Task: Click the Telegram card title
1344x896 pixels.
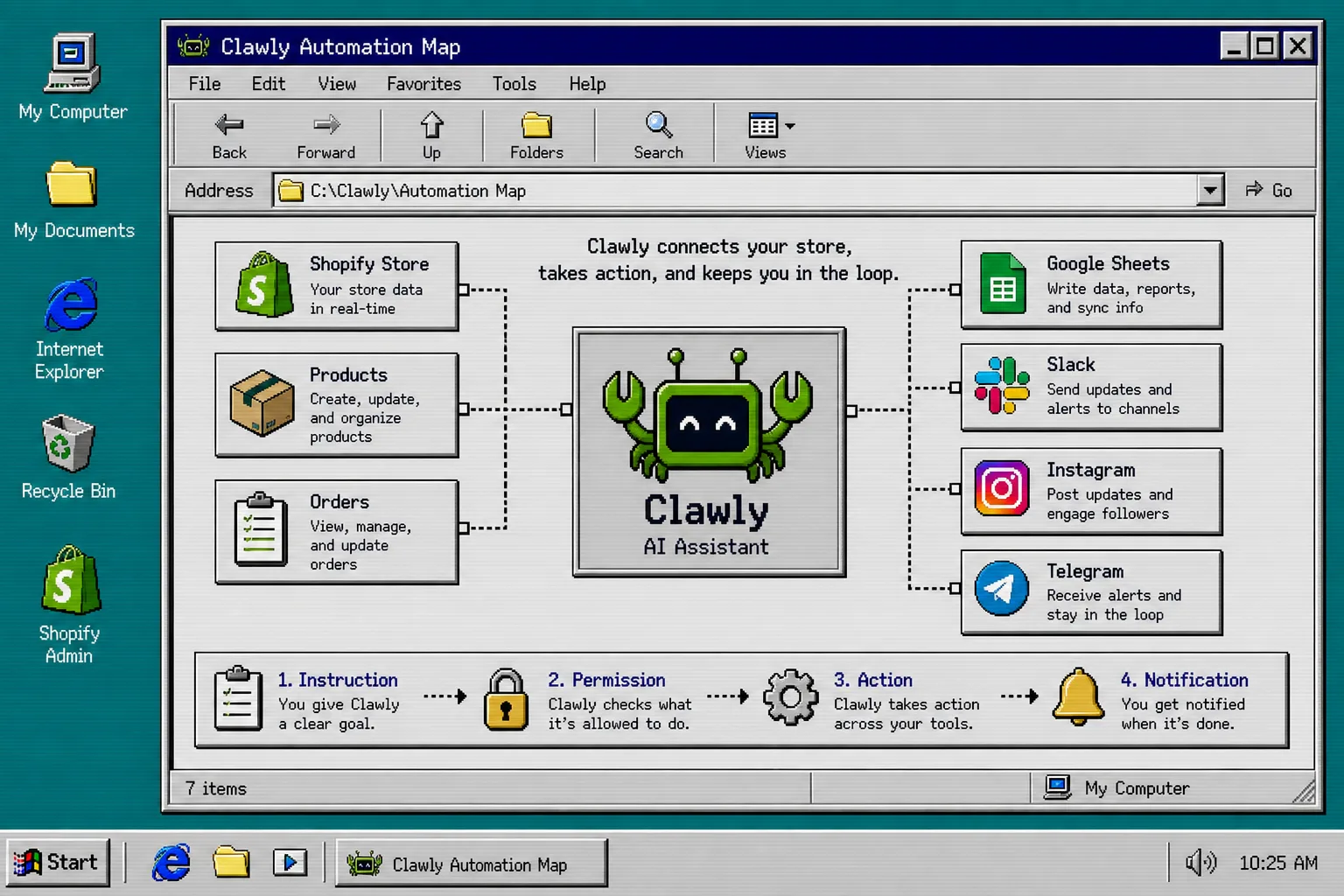Action: coord(1085,571)
